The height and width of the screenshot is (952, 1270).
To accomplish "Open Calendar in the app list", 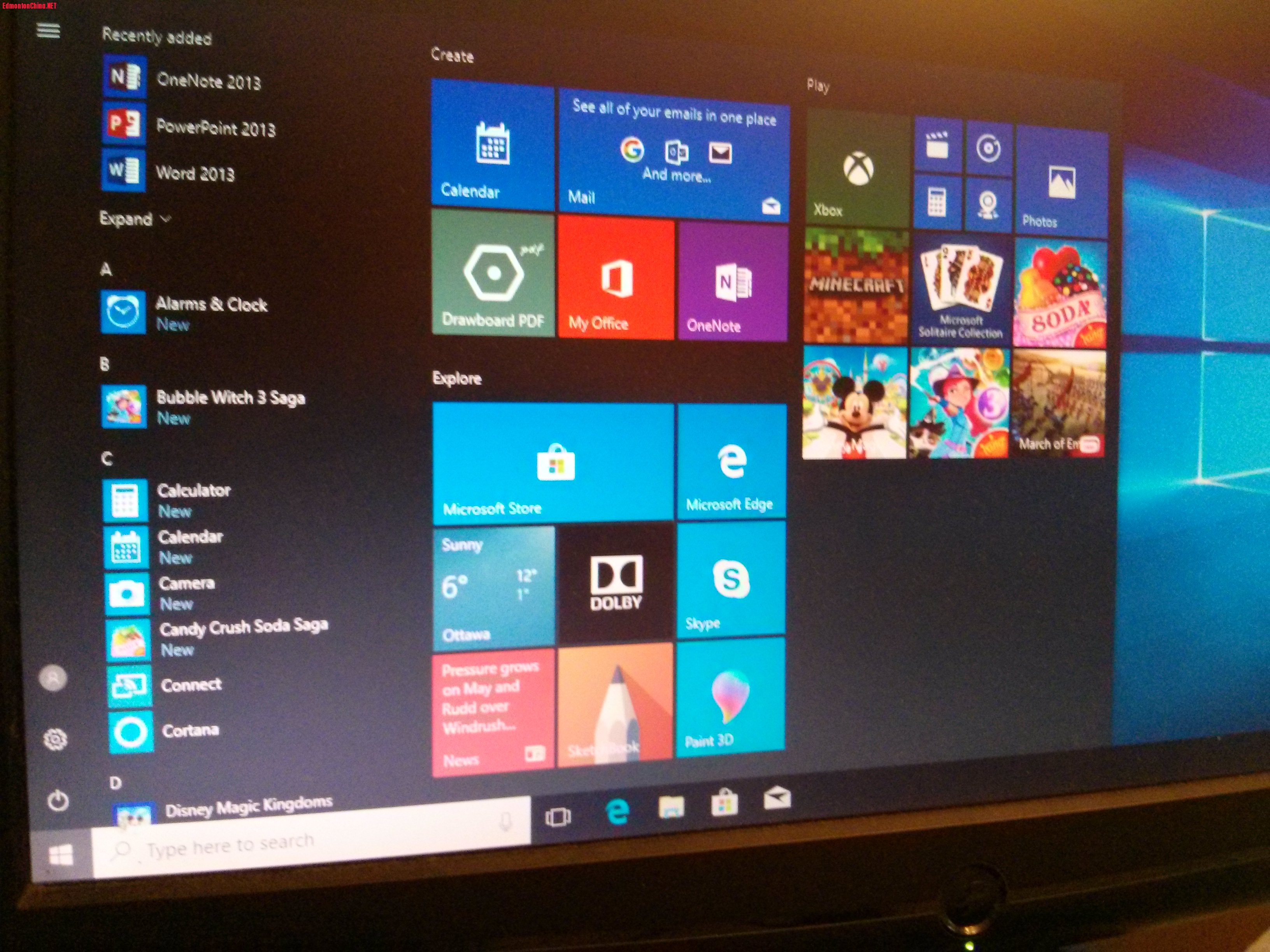I will [x=164, y=547].
